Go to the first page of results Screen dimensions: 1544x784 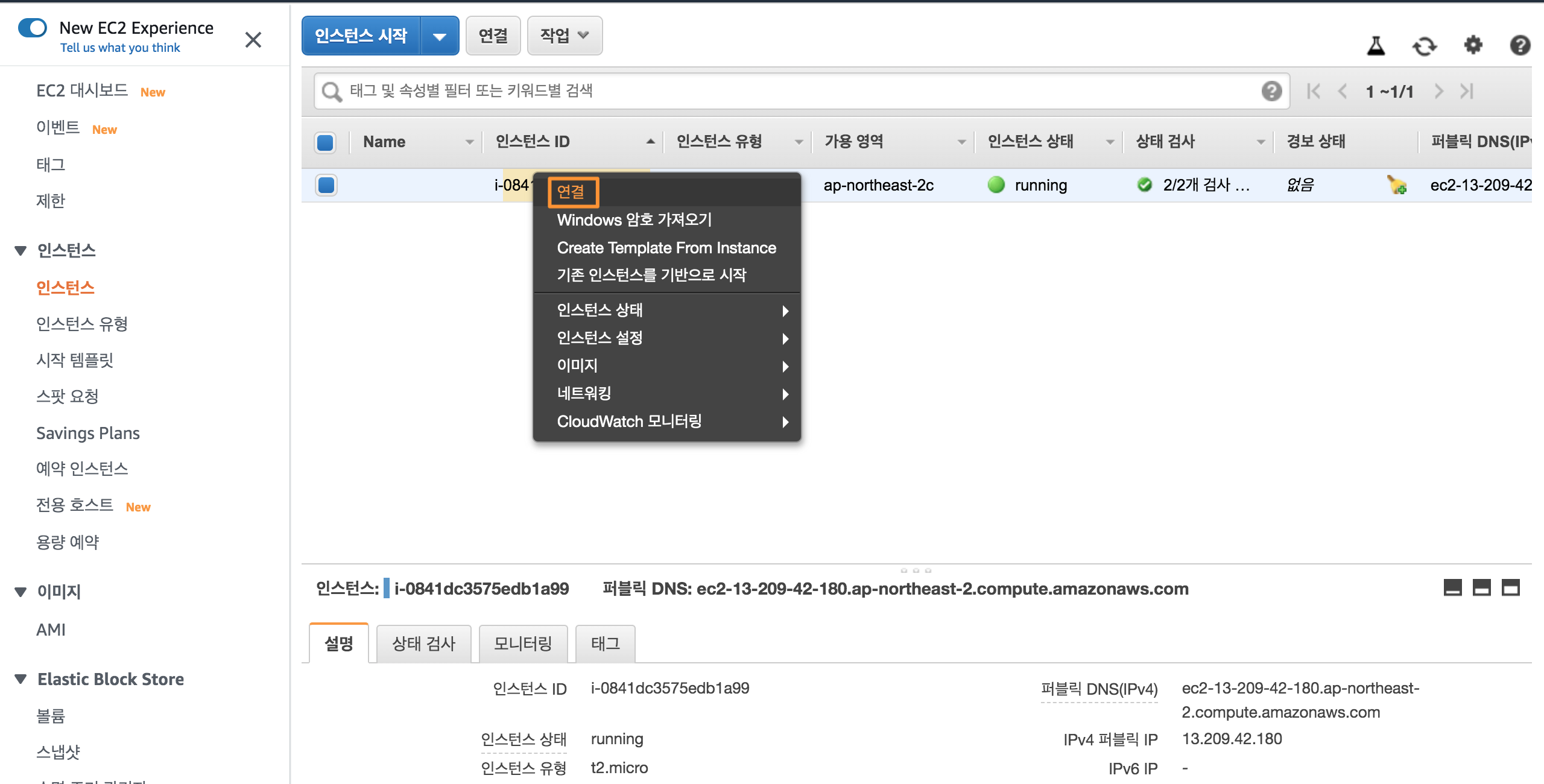[x=1314, y=92]
